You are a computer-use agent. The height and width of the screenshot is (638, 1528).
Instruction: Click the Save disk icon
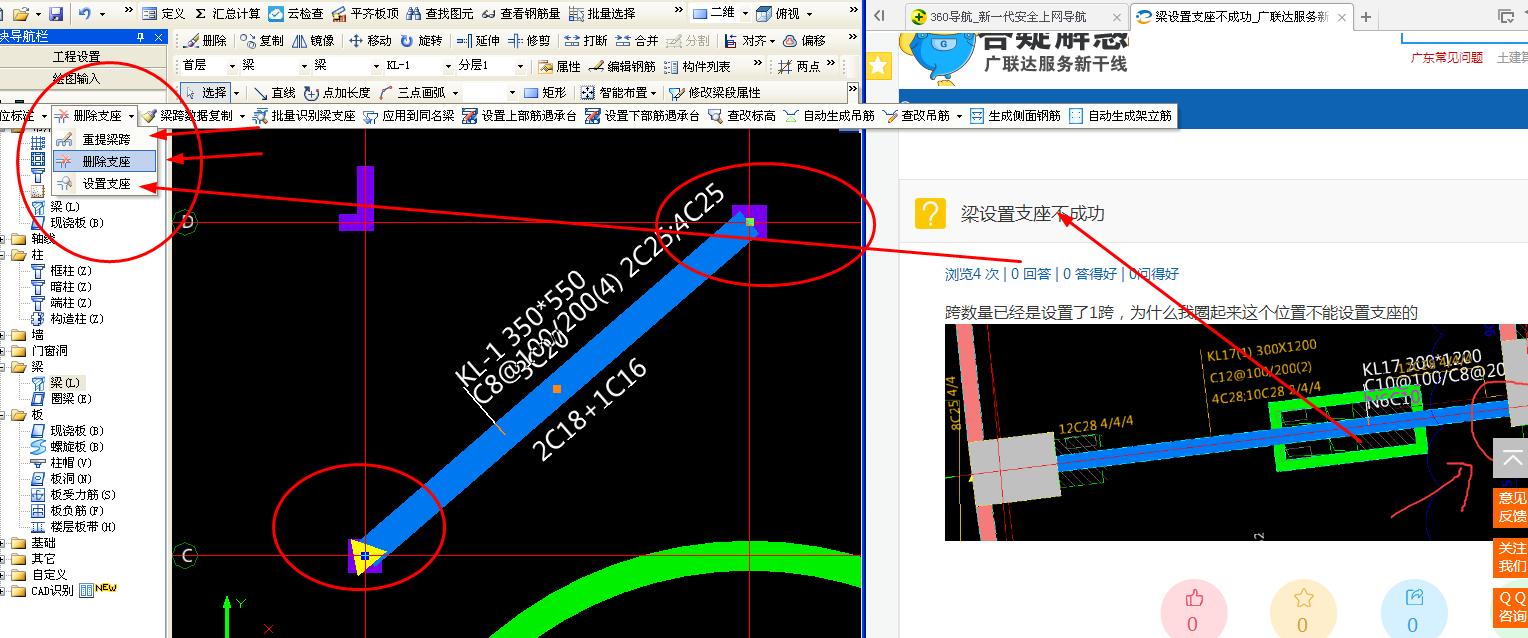[x=56, y=14]
